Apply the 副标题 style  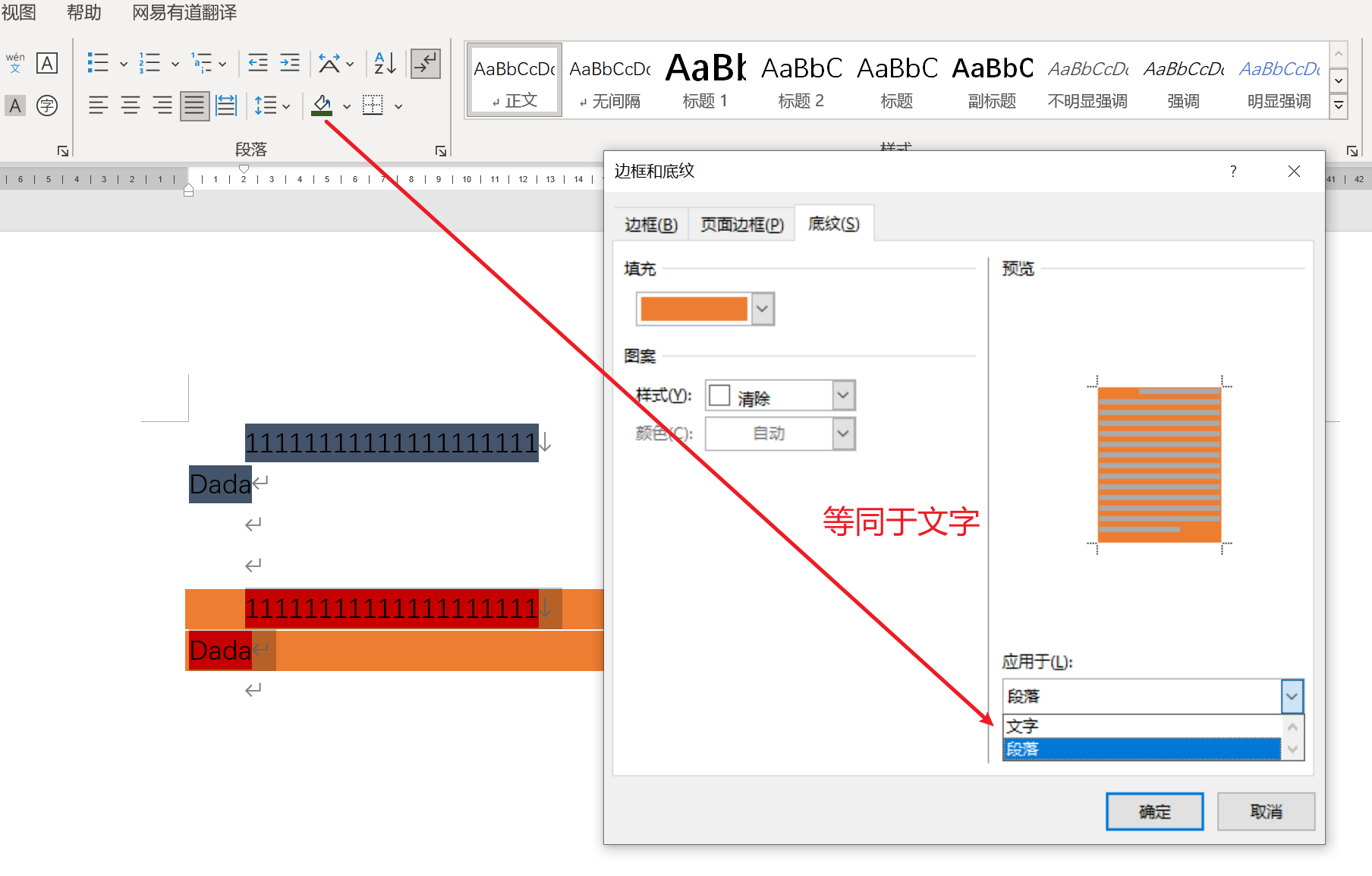pyautogui.click(x=993, y=80)
